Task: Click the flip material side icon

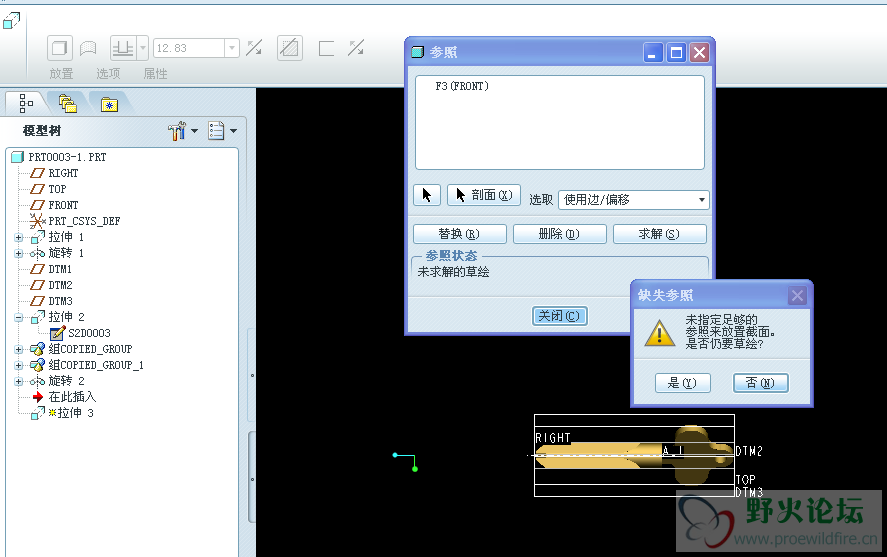Action: tap(356, 48)
